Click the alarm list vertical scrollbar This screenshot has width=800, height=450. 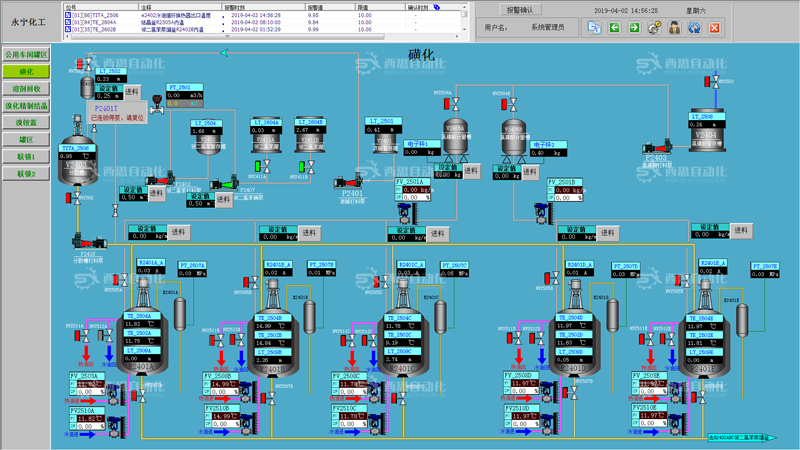click(x=464, y=19)
